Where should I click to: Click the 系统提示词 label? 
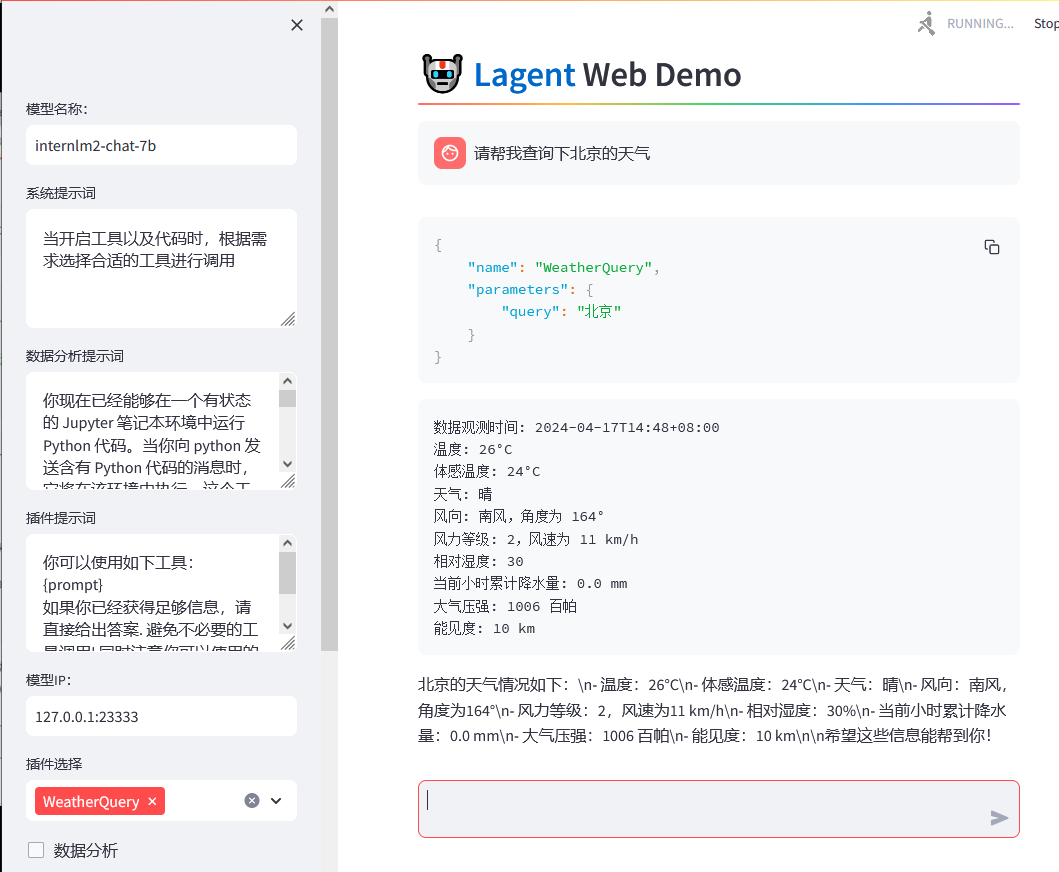[61, 193]
